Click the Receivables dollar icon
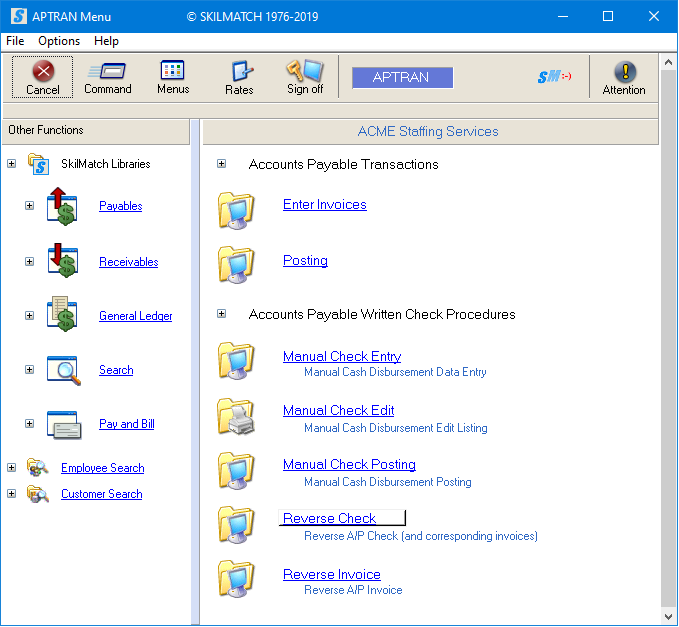 pyautogui.click(x=63, y=261)
